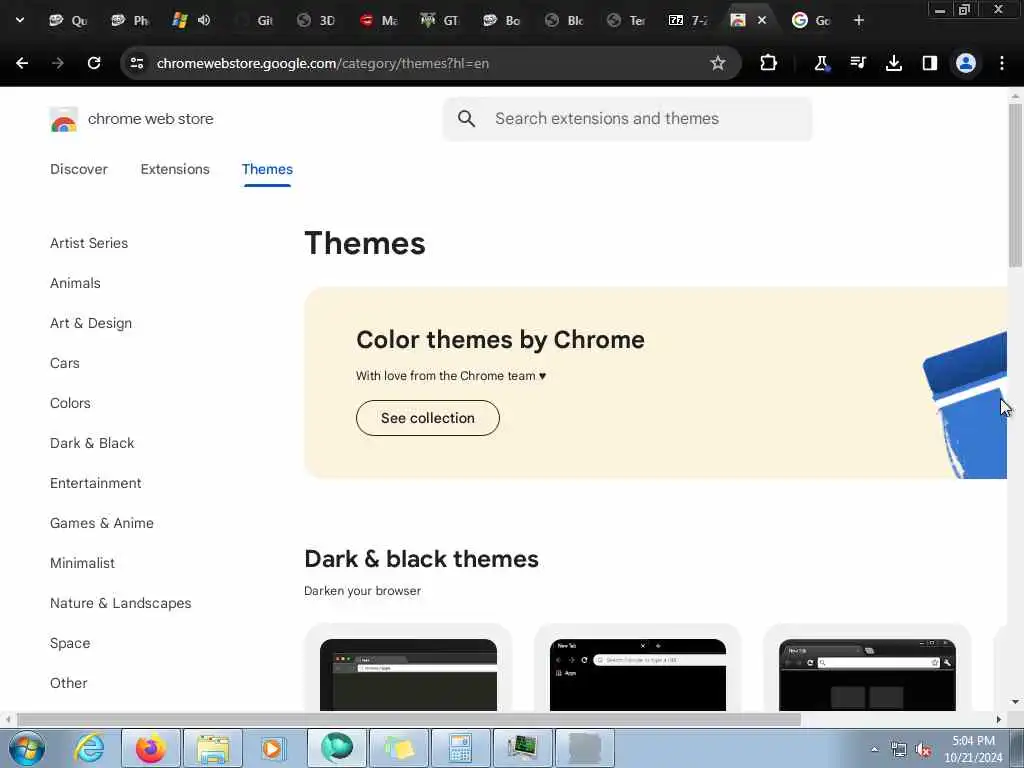Go back using the browser back arrow
This screenshot has height=768, width=1024.
coord(22,63)
